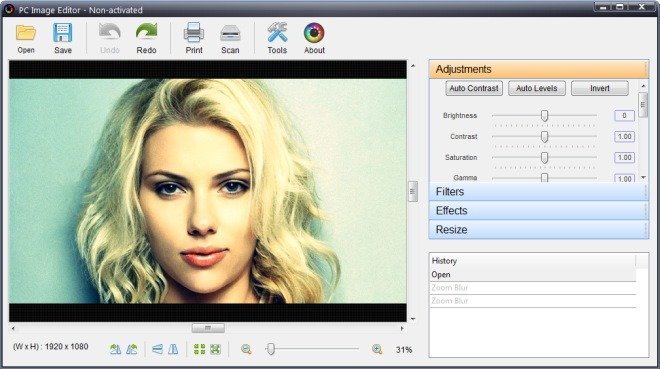660x369 pixels.
Task: Zoom out with the magnifier minus icon
Action: [x=246, y=349]
